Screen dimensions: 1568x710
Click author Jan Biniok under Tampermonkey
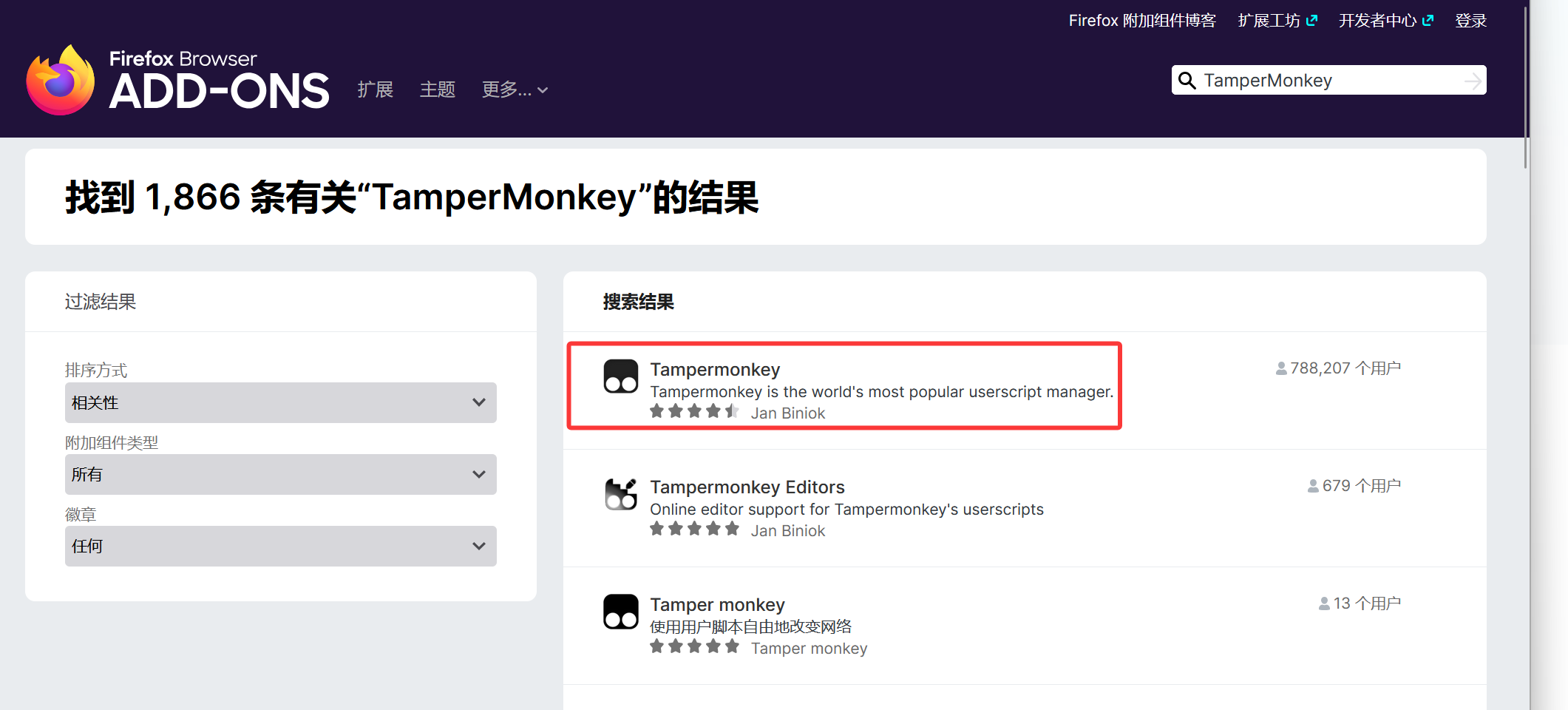[x=788, y=413]
